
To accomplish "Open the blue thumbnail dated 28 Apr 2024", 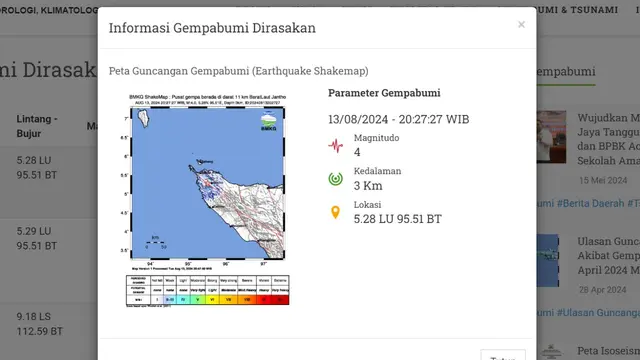I will click(x=547, y=260).
